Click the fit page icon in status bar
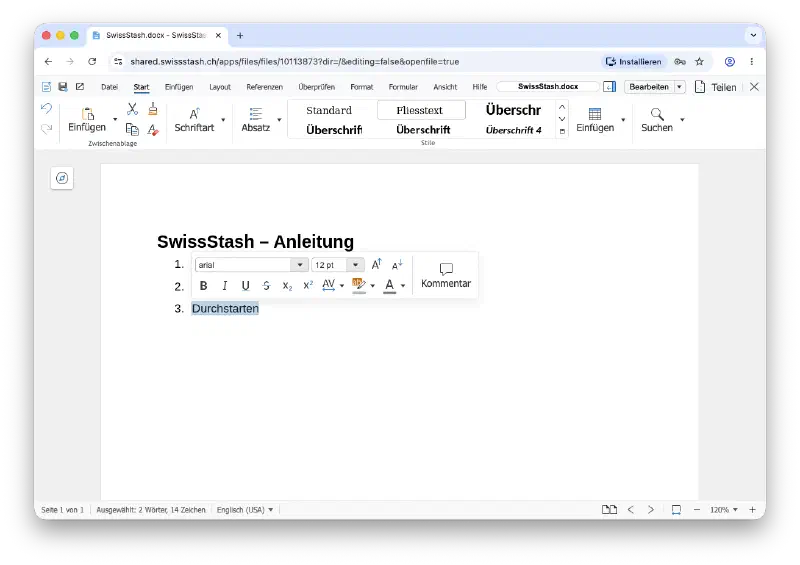 tap(676, 509)
